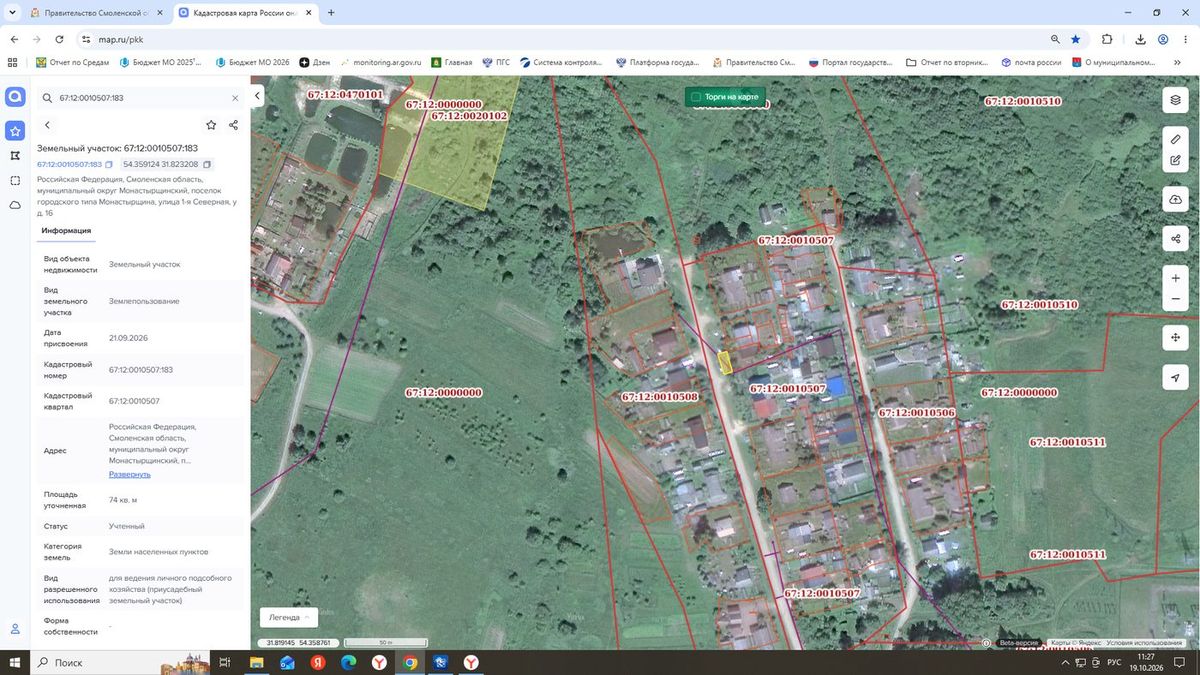The image size is (1200, 675).
Task: Share the land parcel card
Action: [233, 125]
